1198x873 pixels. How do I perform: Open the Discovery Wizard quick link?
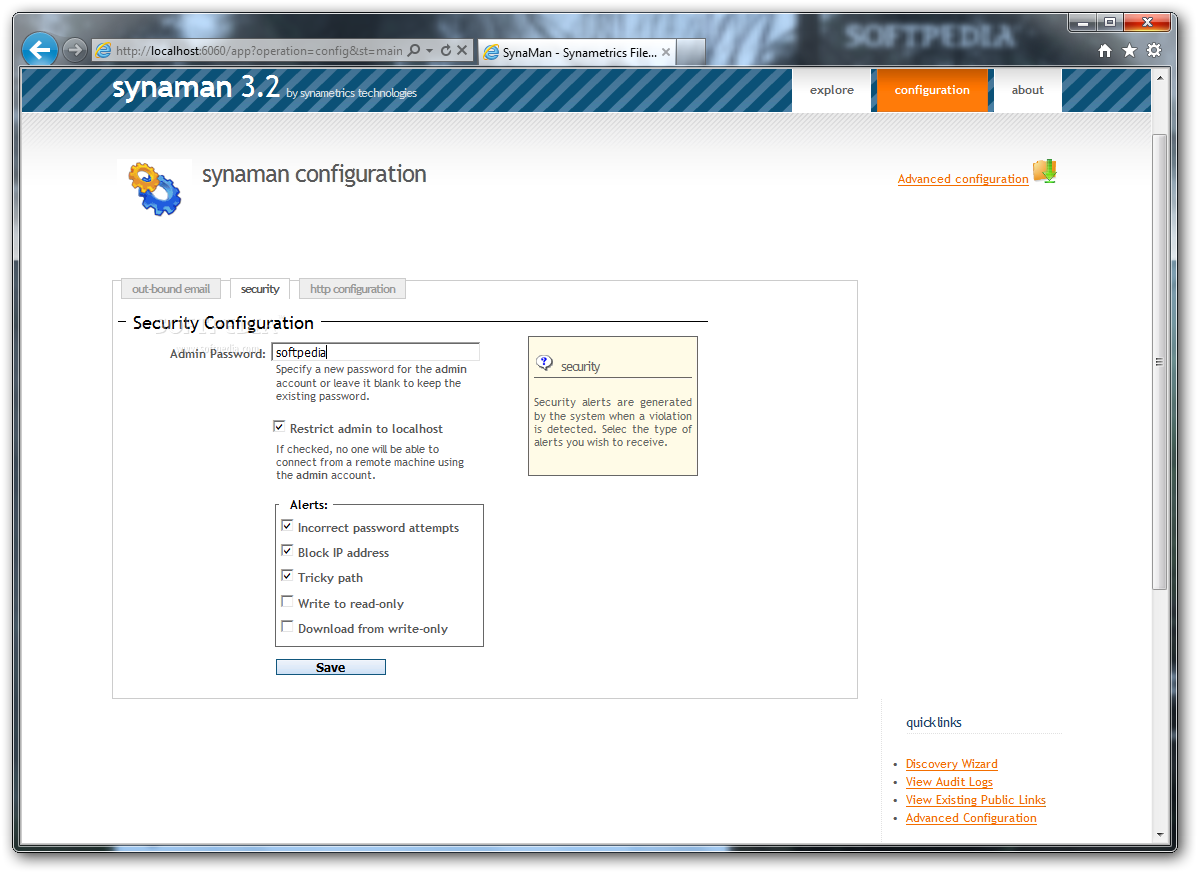951,764
